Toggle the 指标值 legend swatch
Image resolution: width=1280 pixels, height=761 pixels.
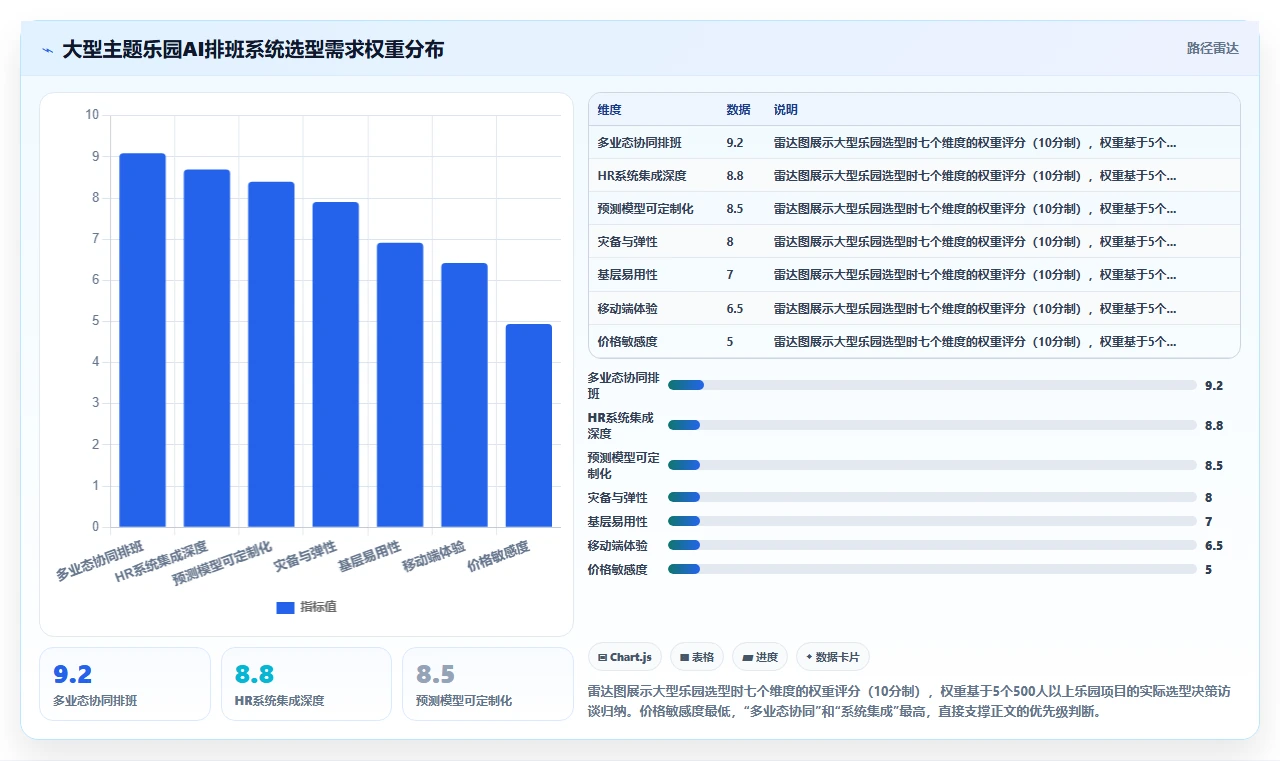pyautogui.click(x=285, y=607)
